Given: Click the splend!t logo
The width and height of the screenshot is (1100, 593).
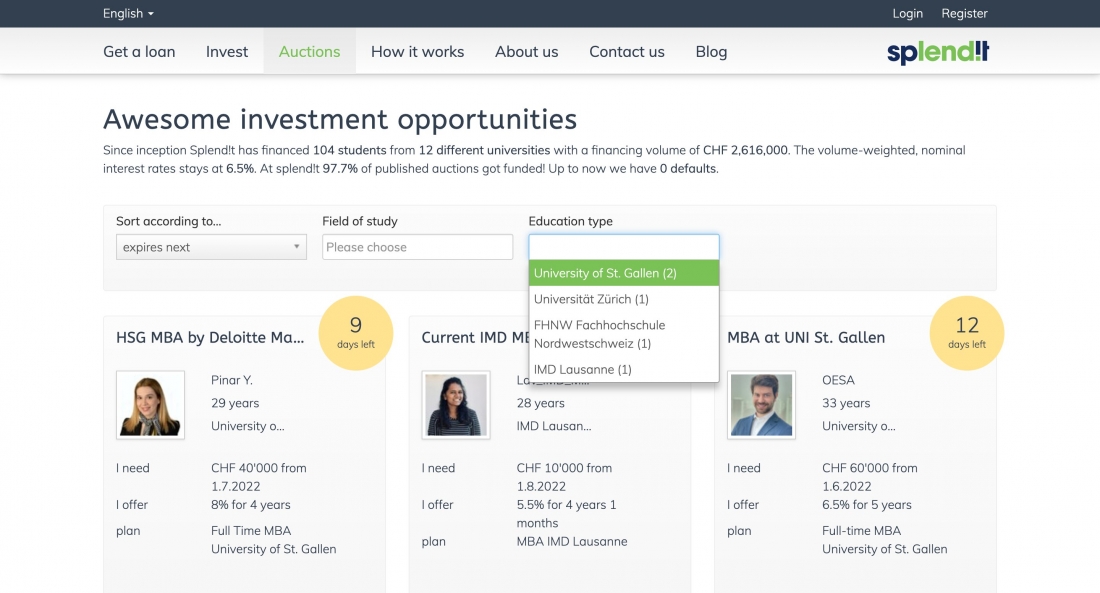Looking at the screenshot, I should tap(938, 52).
